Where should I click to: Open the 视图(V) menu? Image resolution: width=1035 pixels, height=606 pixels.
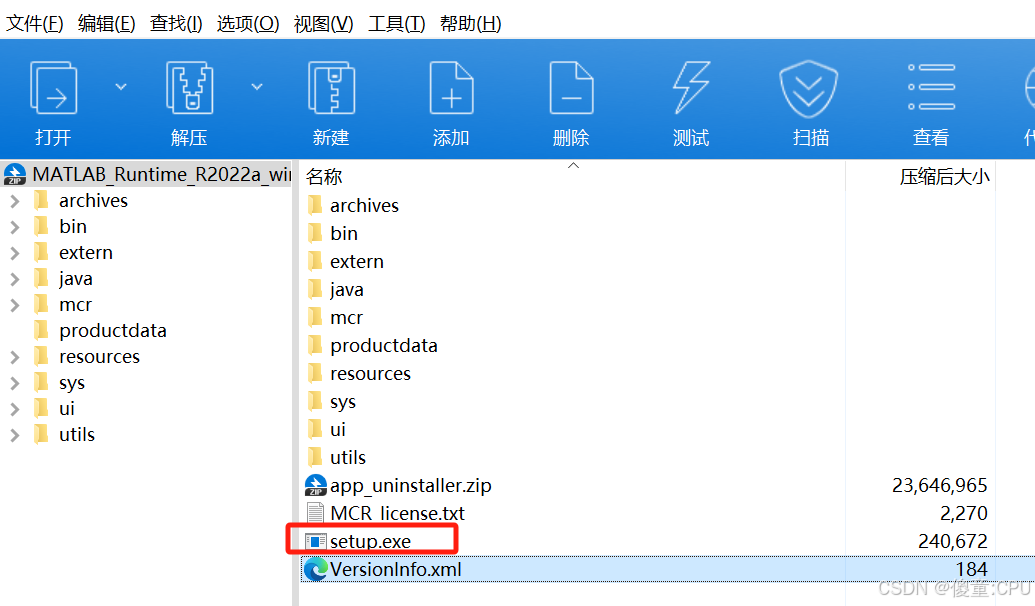click(323, 24)
